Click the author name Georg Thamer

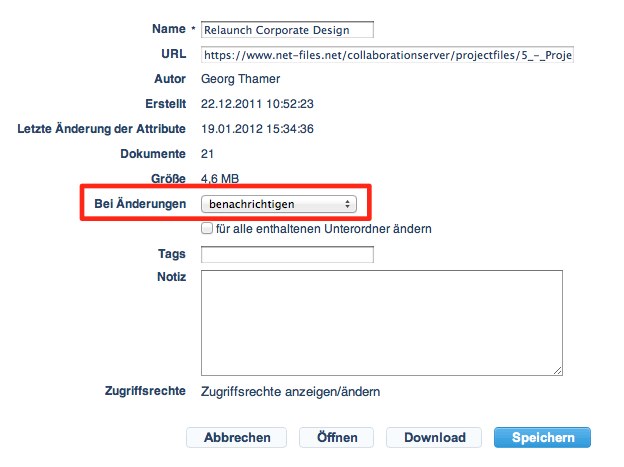(242, 77)
